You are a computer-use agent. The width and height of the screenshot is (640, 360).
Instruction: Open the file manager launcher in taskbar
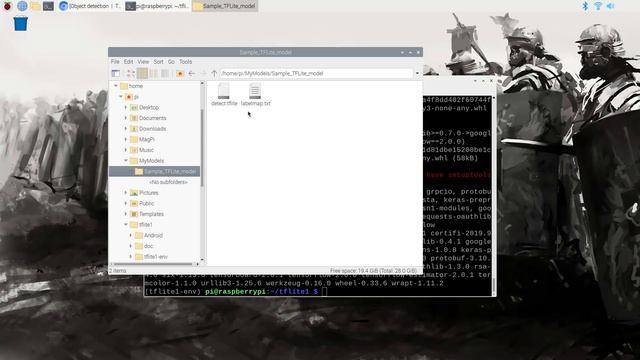tap(35, 6)
